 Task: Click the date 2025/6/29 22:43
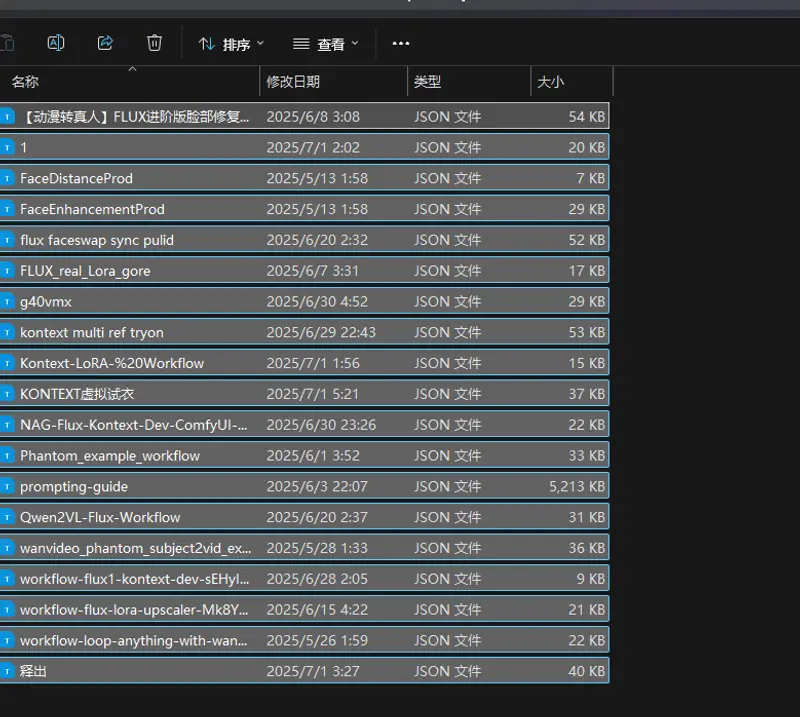point(321,333)
